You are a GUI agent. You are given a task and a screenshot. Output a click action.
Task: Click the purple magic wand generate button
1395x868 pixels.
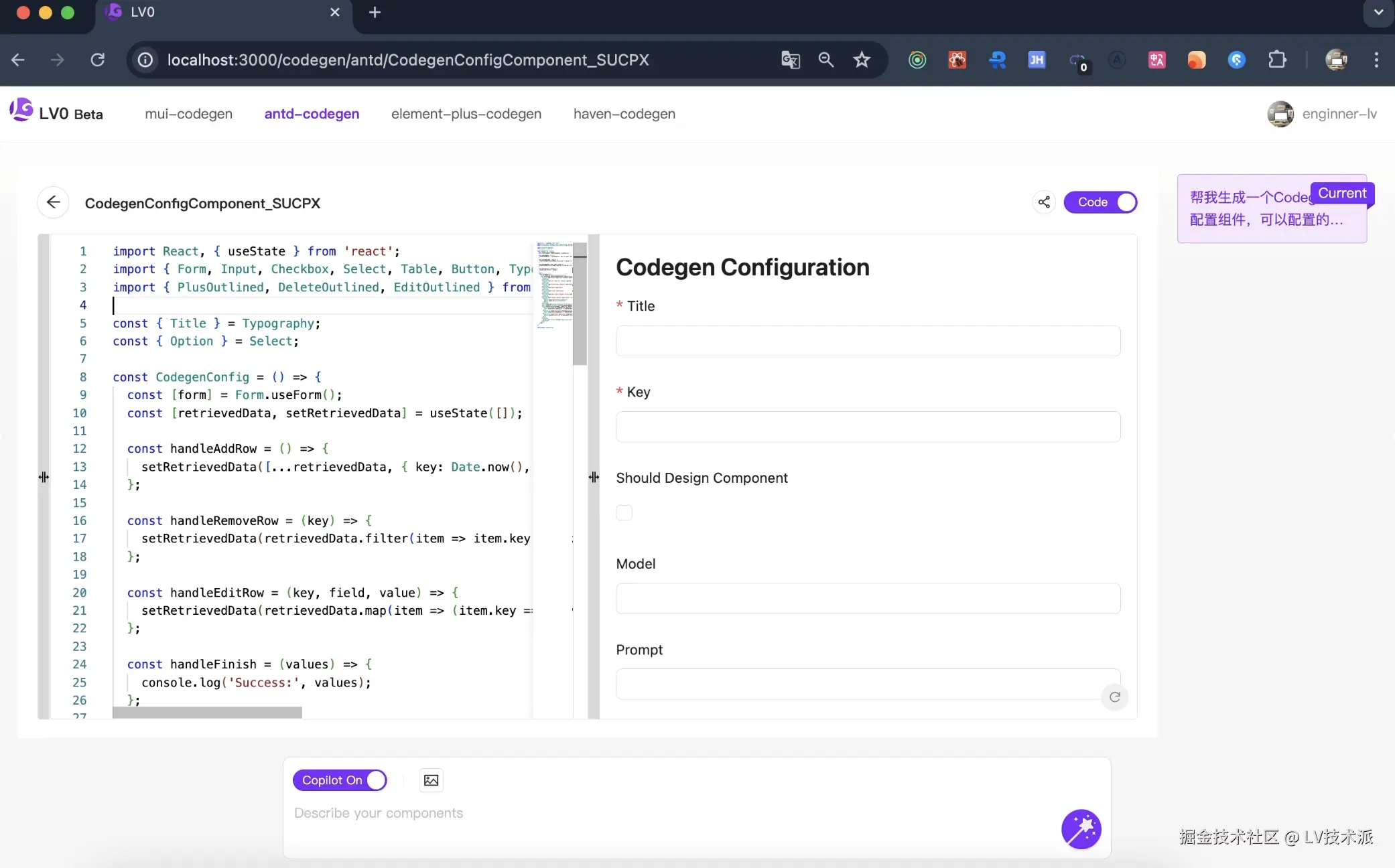pyautogui.click(x=1081, y=829)
